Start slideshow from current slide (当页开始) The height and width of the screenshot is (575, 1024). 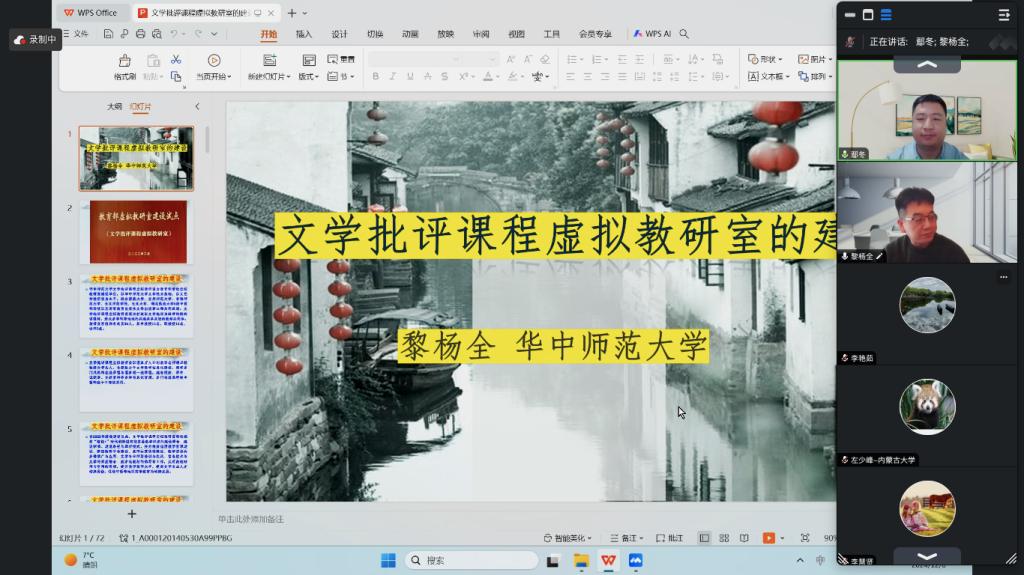[x=212, y=67]
